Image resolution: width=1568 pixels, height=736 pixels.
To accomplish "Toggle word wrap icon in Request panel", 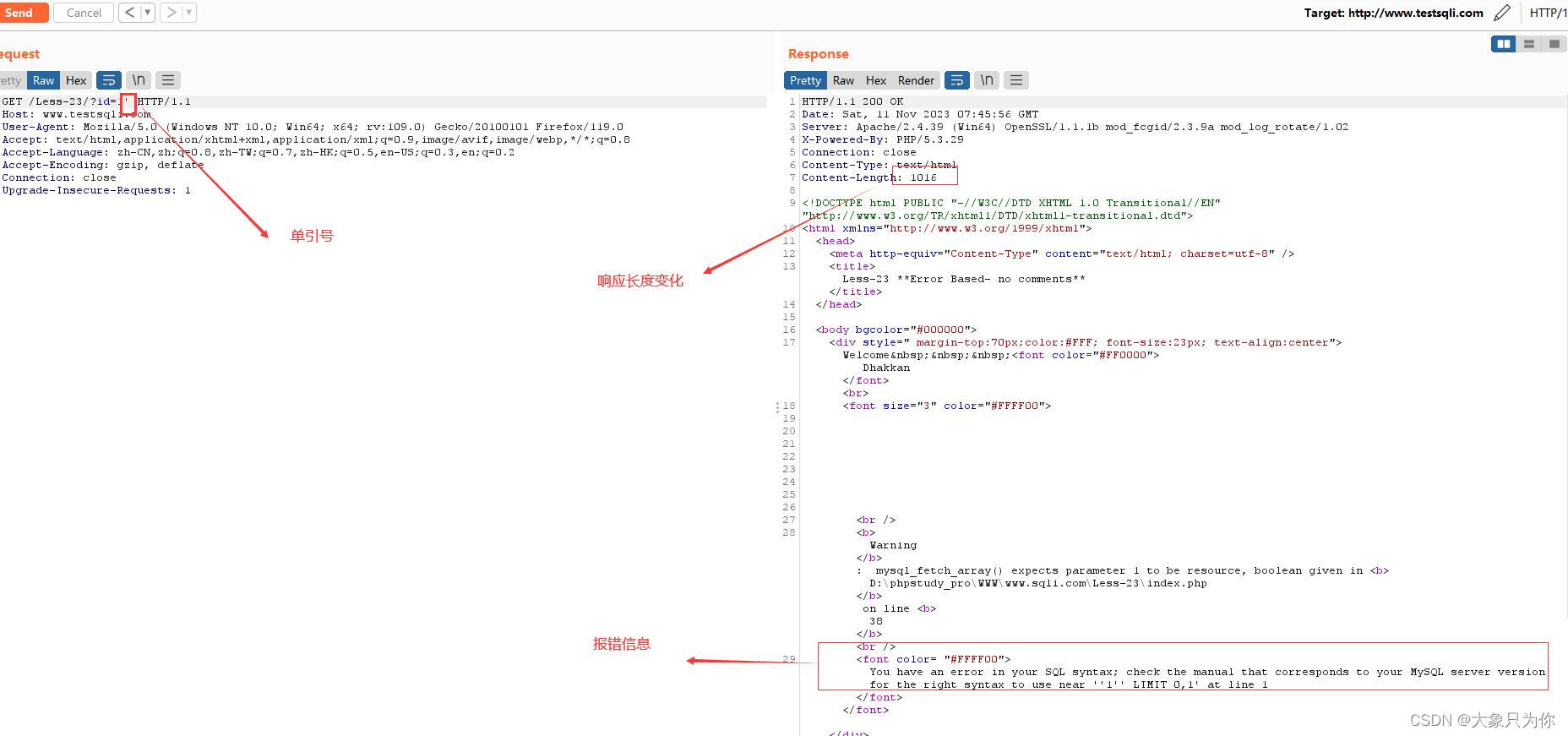I will coord(109,80).
